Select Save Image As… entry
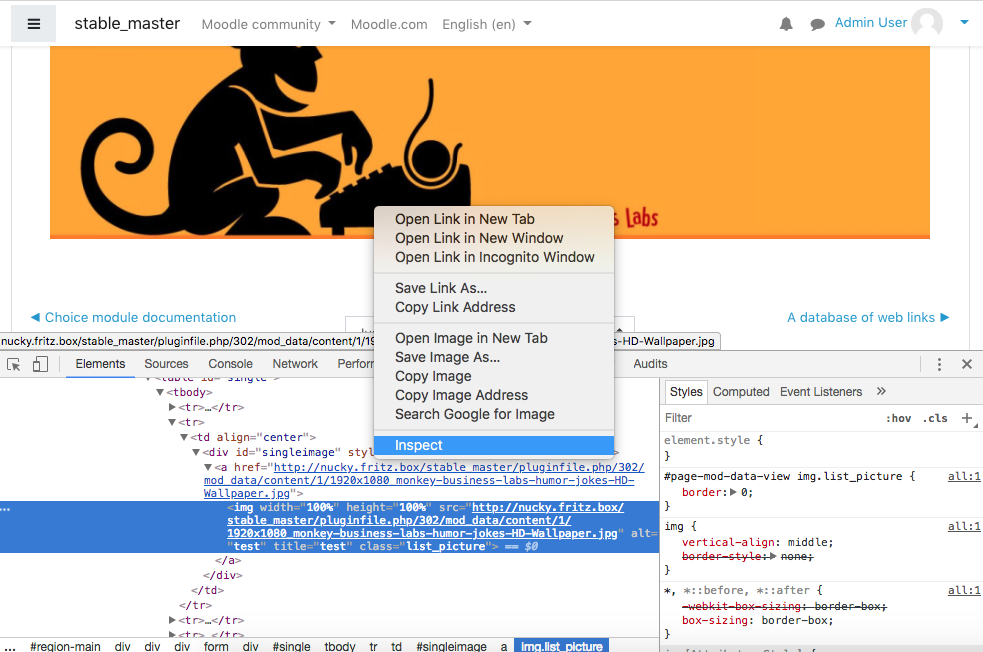983x652 pixels. coord(447,357)
